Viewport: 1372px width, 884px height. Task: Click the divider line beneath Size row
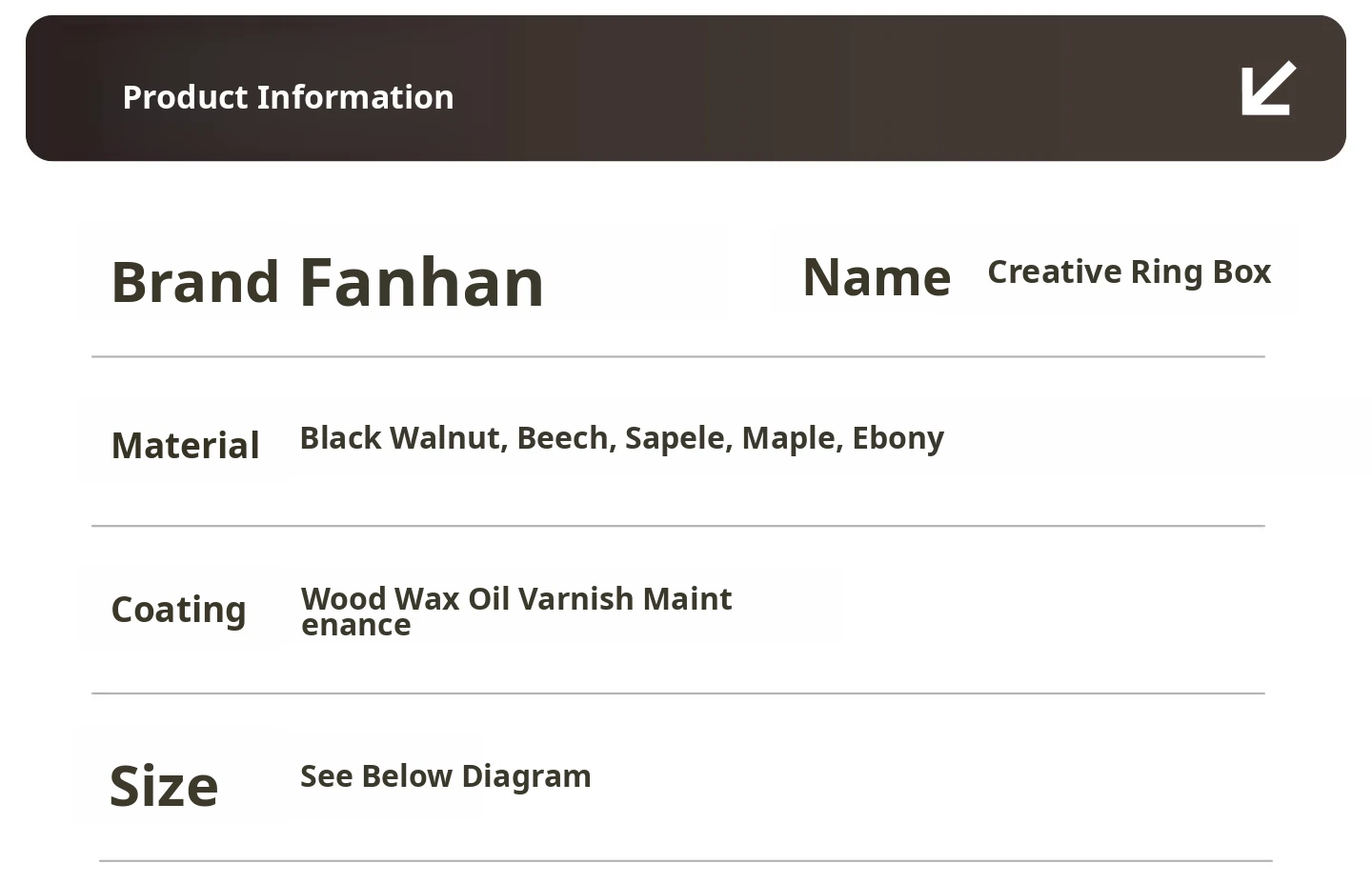click(x=686, y=861)
